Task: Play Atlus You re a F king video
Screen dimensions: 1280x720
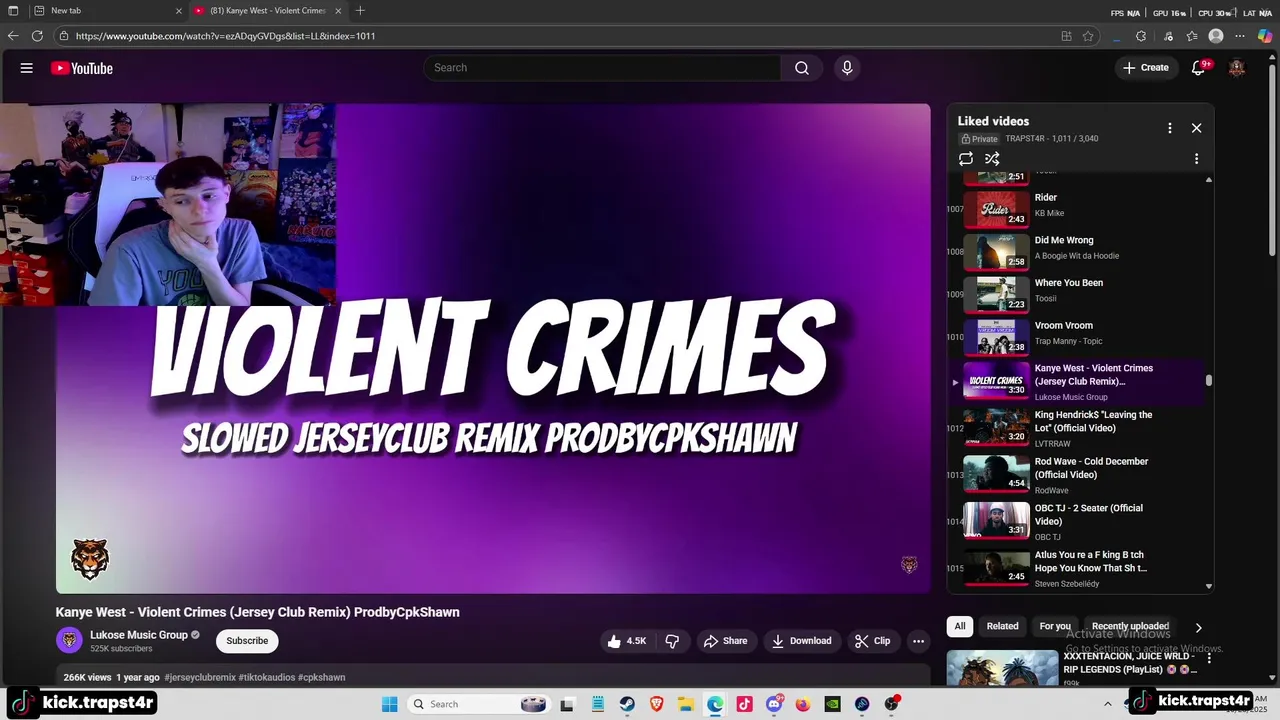Action: (1077, 568)
